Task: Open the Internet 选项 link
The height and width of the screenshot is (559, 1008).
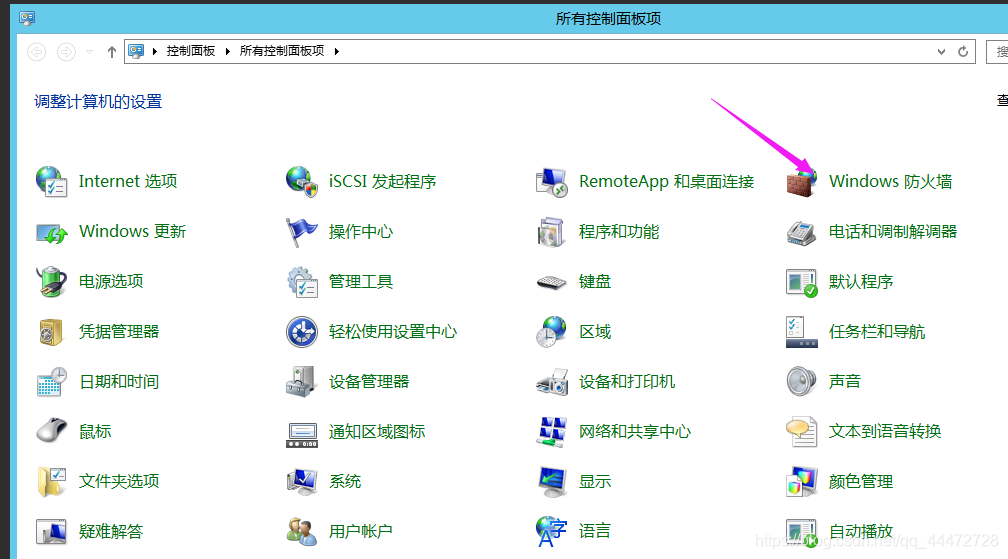Action: coord(128,182)
